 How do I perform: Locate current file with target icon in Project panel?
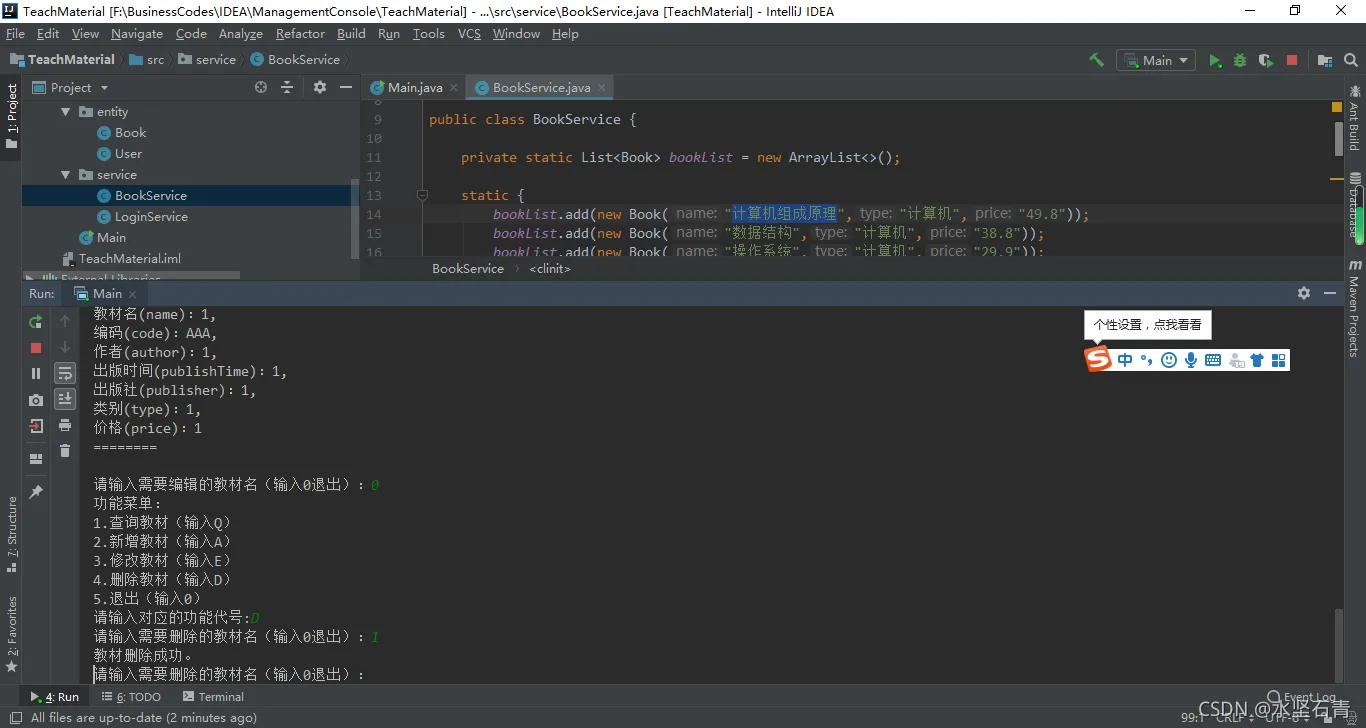[261, 87]
